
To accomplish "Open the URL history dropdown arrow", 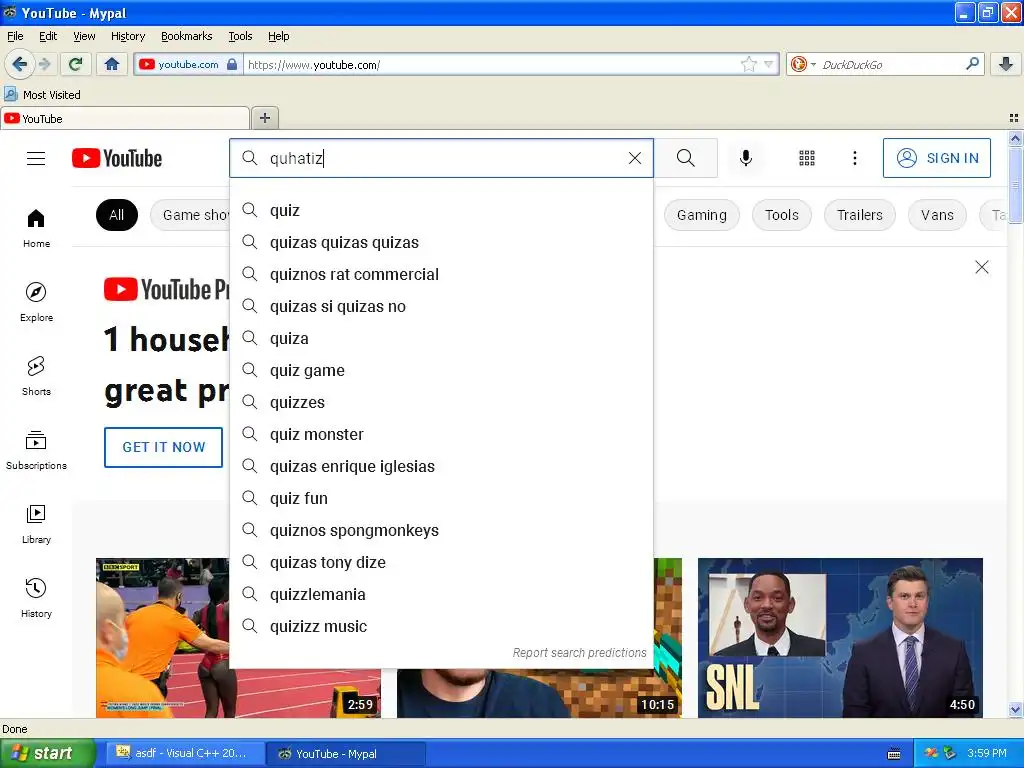I will [x=769, y=64].
